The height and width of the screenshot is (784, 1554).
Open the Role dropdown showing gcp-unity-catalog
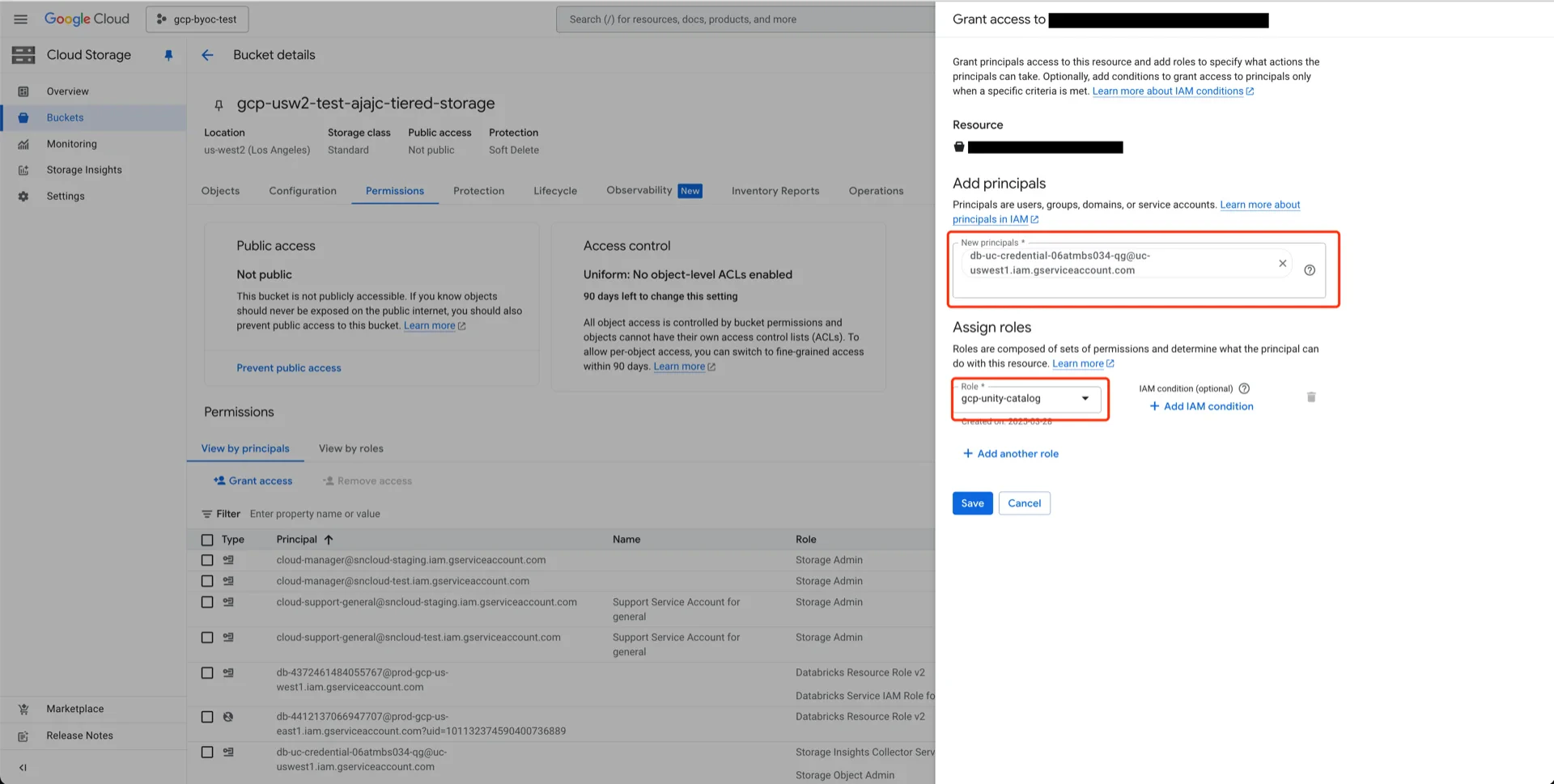pyautogui.click(x=1026, y=399)
